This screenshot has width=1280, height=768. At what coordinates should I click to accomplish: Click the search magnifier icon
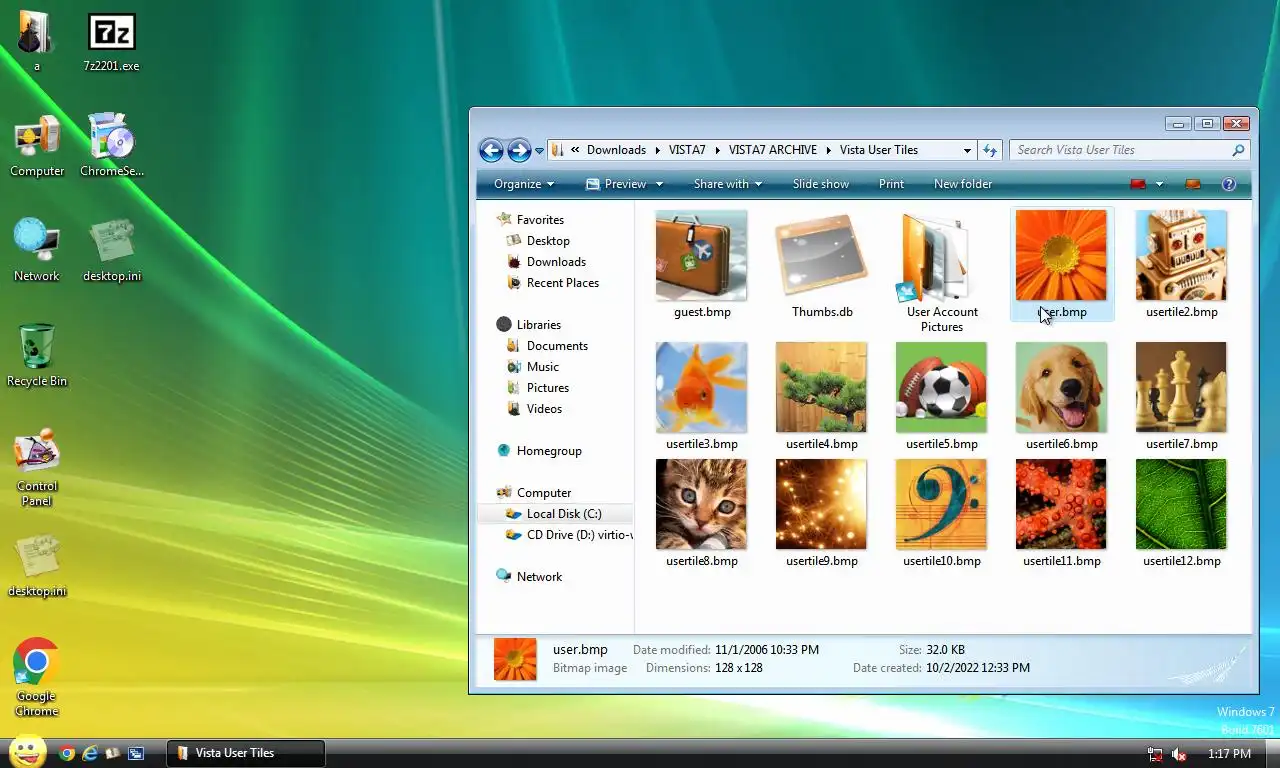(x=1238, y=150)
